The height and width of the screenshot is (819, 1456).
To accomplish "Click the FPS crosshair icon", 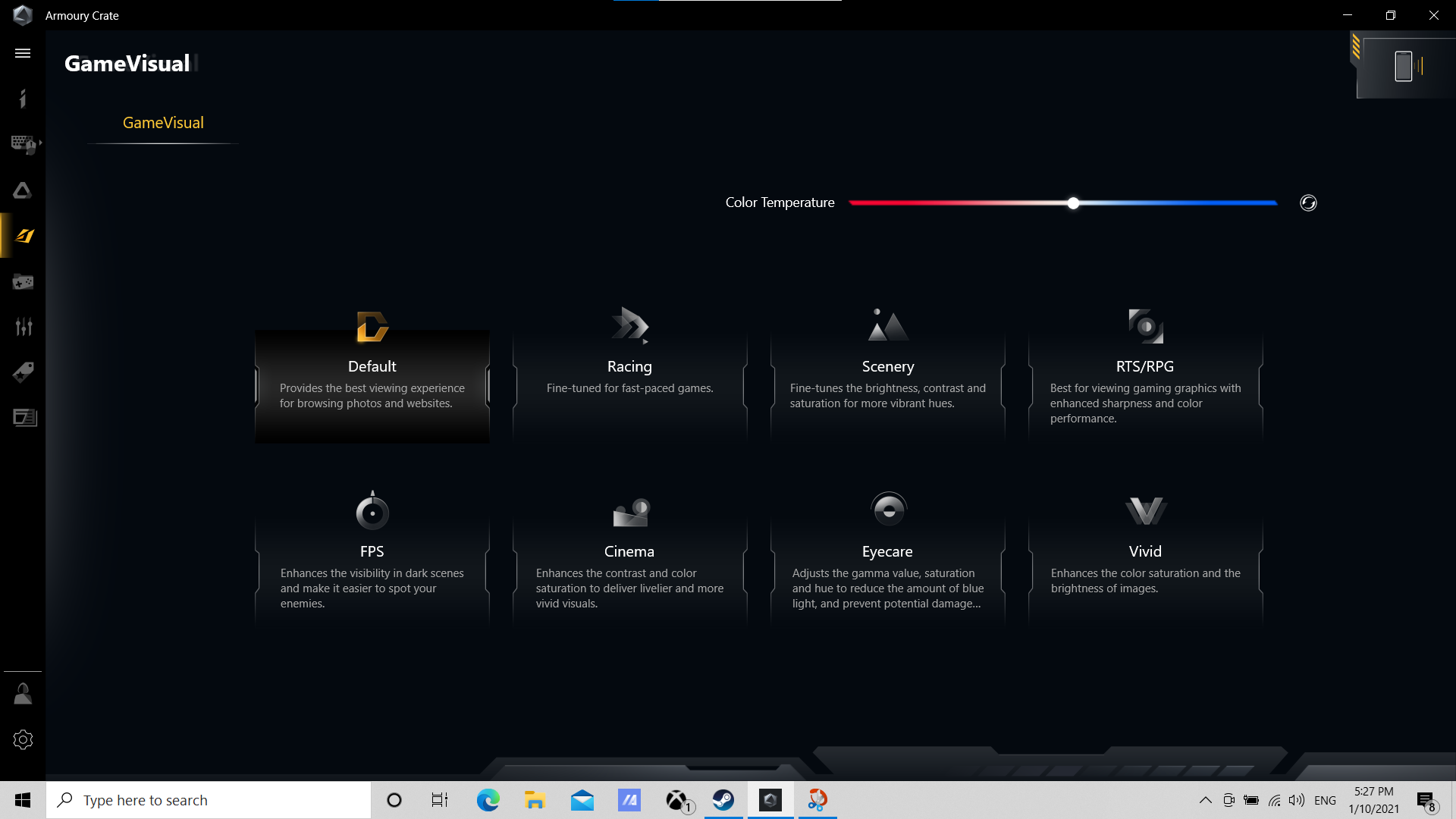I will point(372,510).
